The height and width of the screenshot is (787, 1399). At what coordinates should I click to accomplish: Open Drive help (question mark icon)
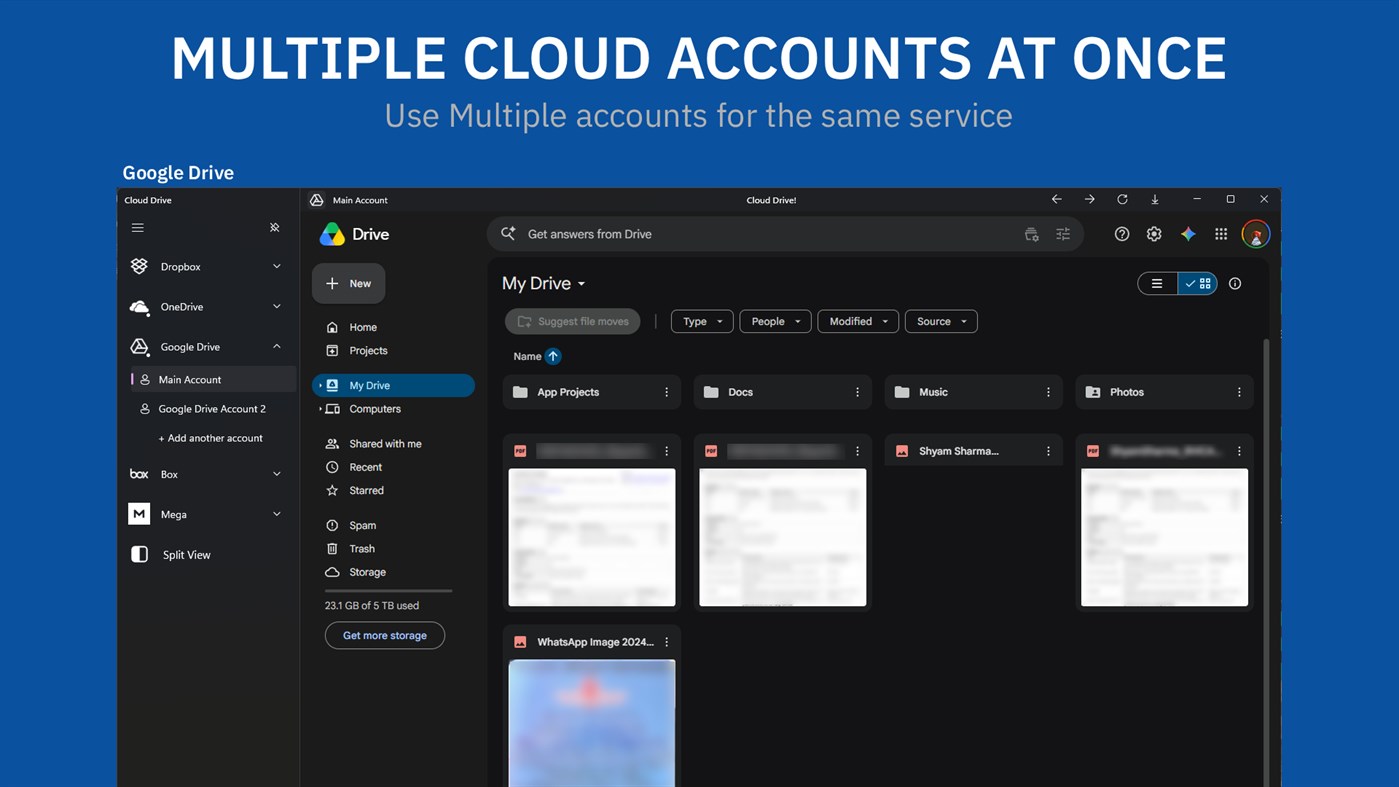click(1122, 234)
